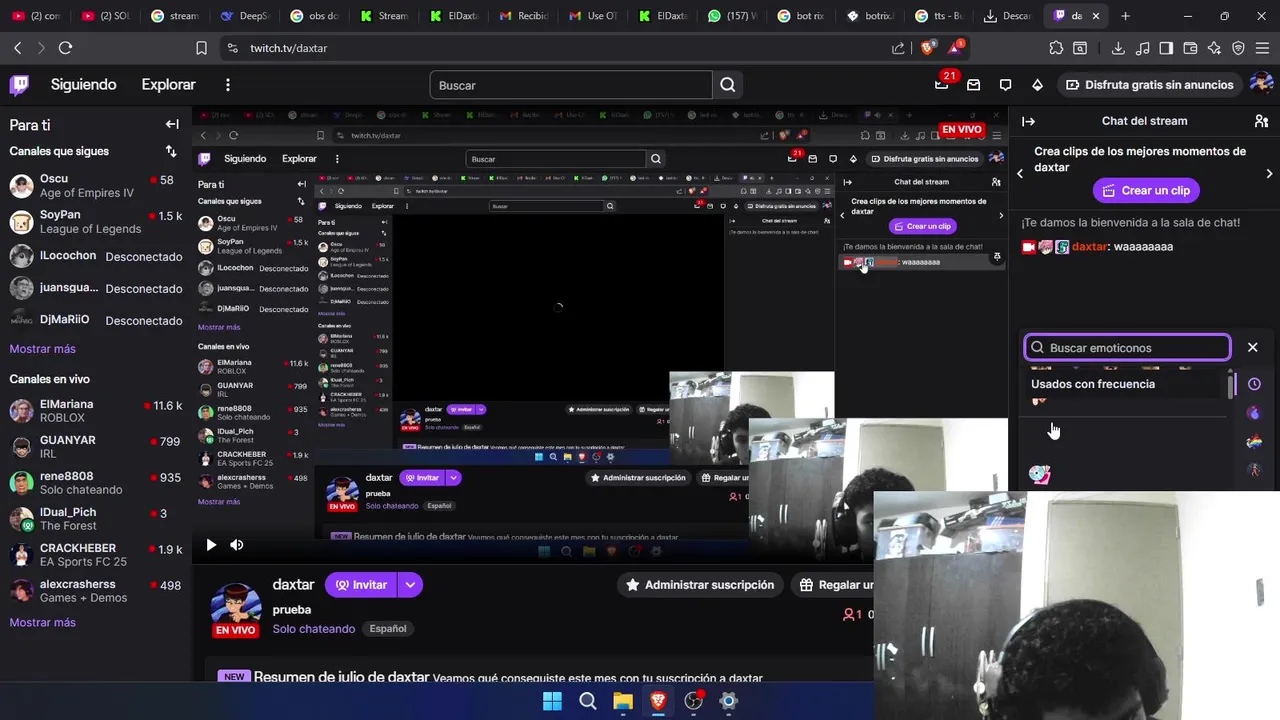Image resolution: width=1280 pixels, height=720 pixels.
Task: Click the Crear un clip button
Action: tap(1146, 190)
